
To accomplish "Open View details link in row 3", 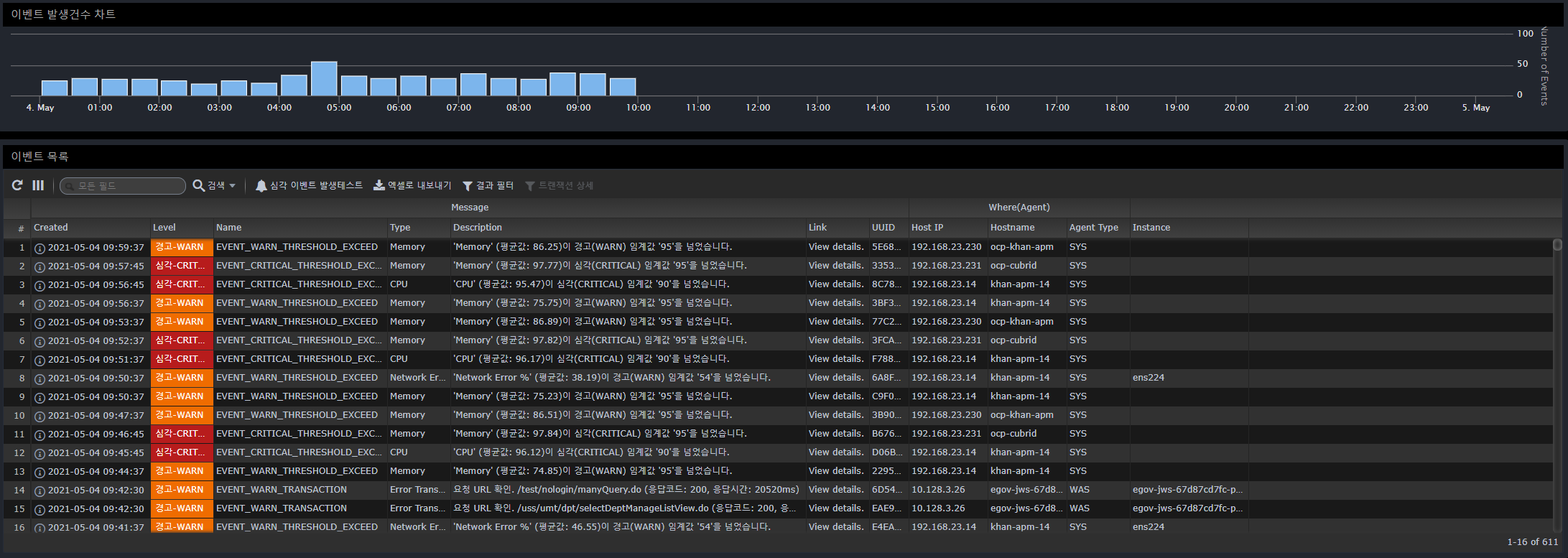I will pos(835,284).
